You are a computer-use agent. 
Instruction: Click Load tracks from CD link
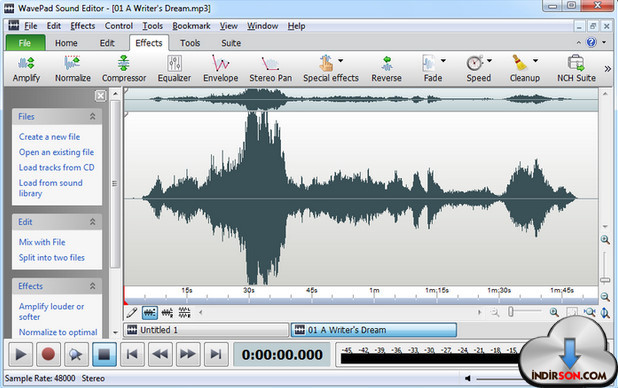(x=56, y=167)
